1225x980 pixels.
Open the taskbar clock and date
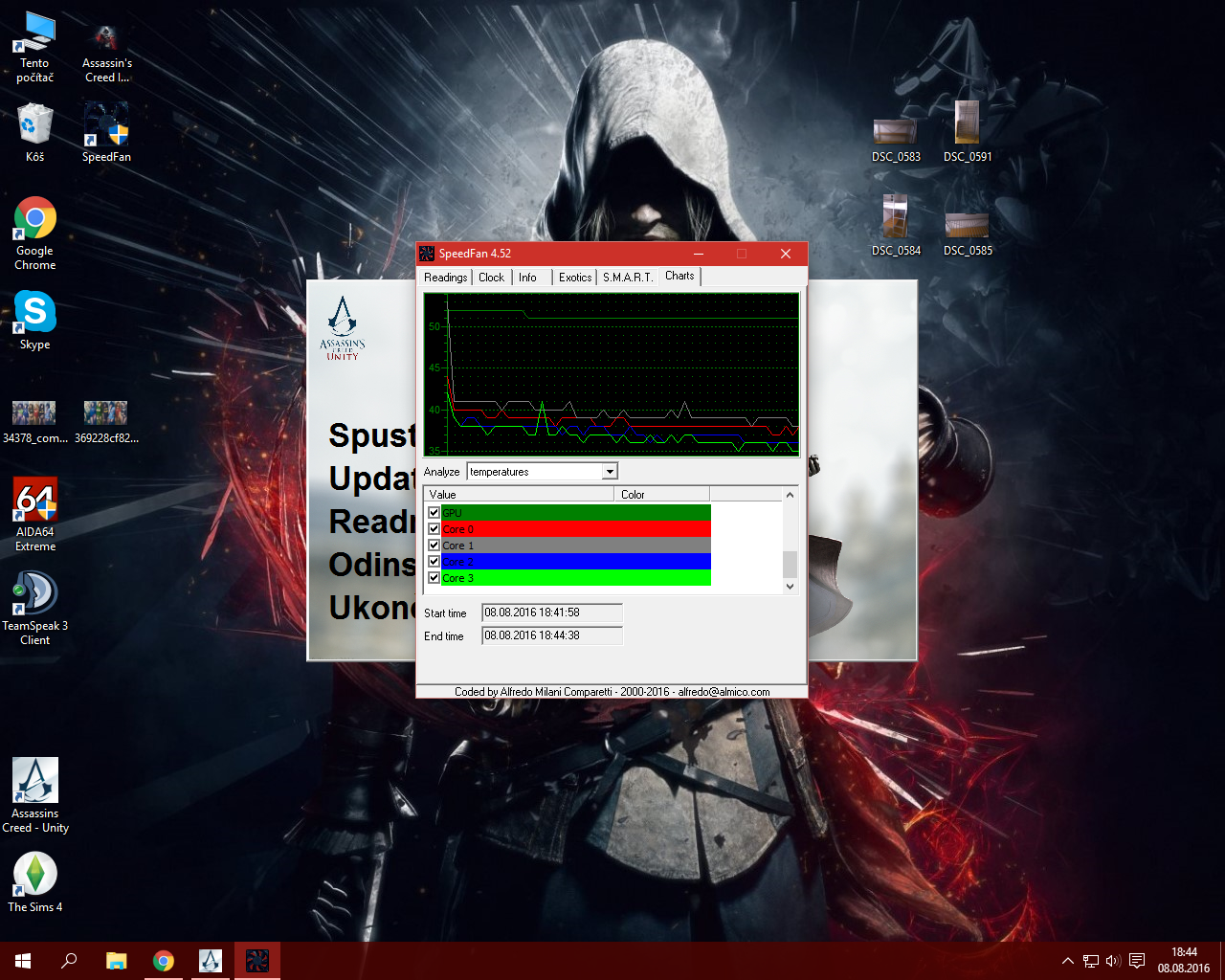1184,961
